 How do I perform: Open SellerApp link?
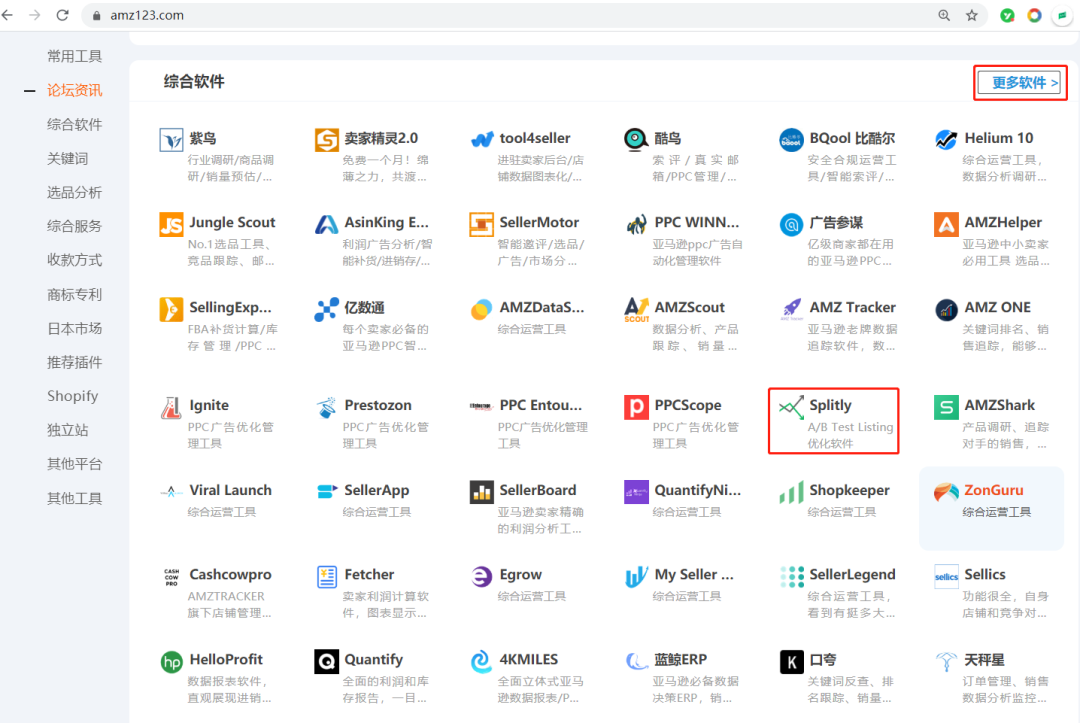coord(377,490)
